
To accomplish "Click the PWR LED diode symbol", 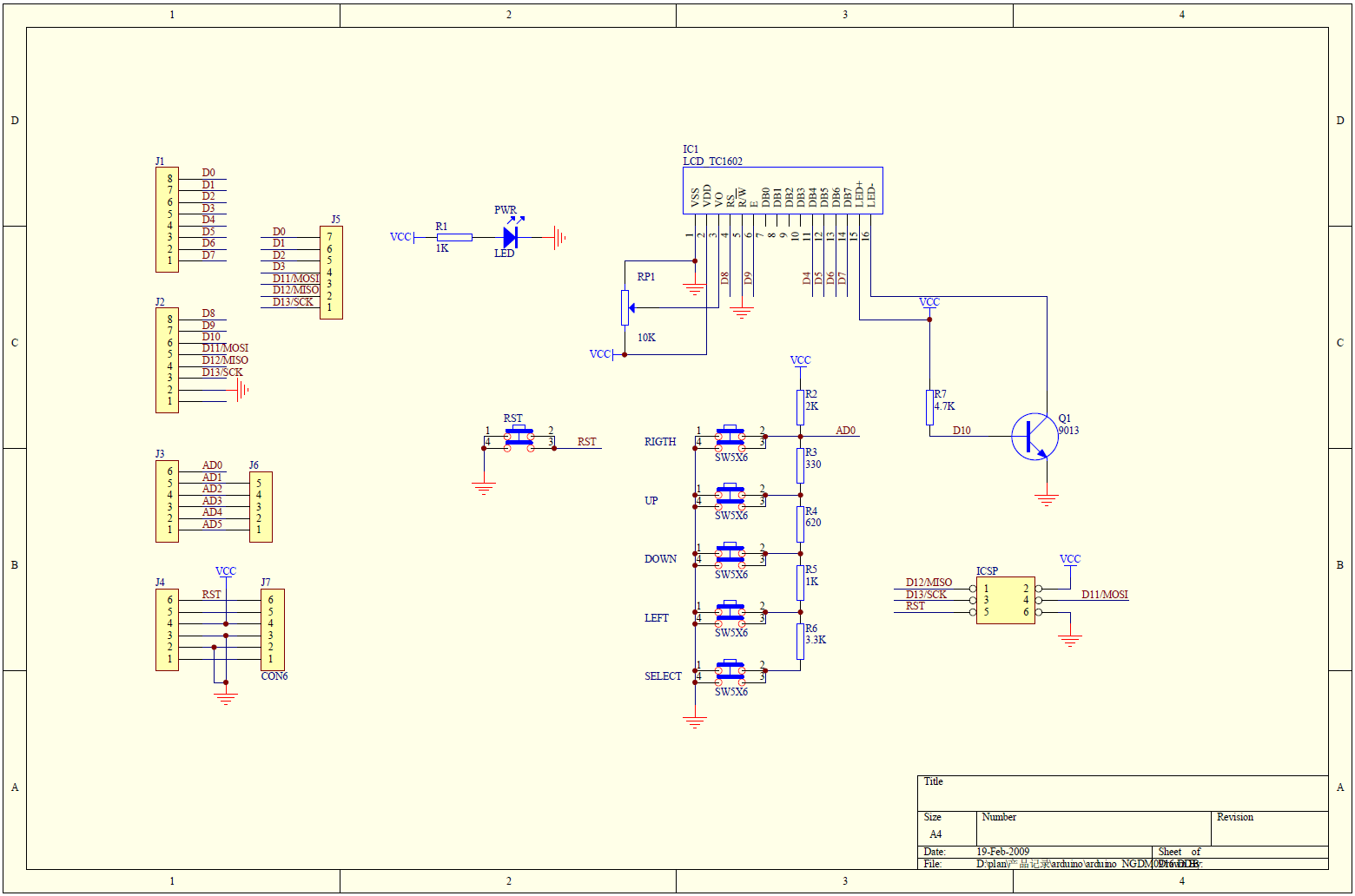I will [x=509, y=236].
